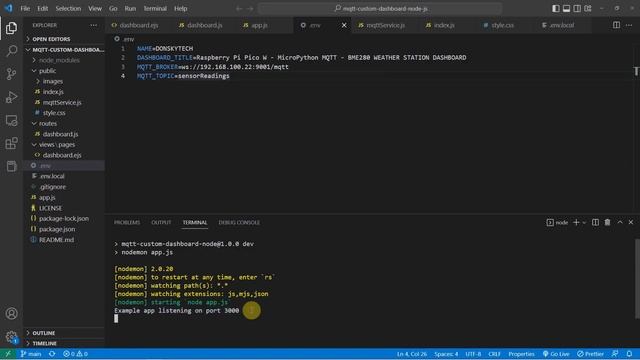Go forward with navigation arrow
This screenshot has height=360, width=640.
point(250,9)
